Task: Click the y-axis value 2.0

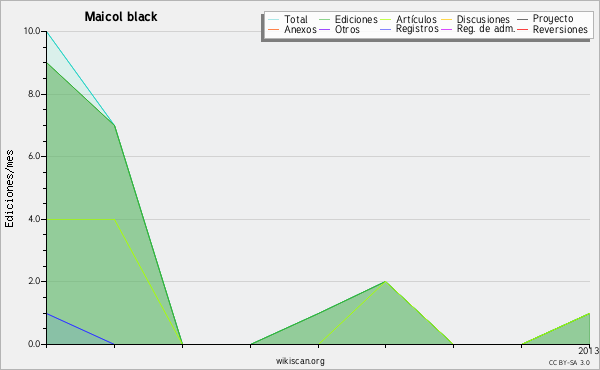Action: point(34,281)
